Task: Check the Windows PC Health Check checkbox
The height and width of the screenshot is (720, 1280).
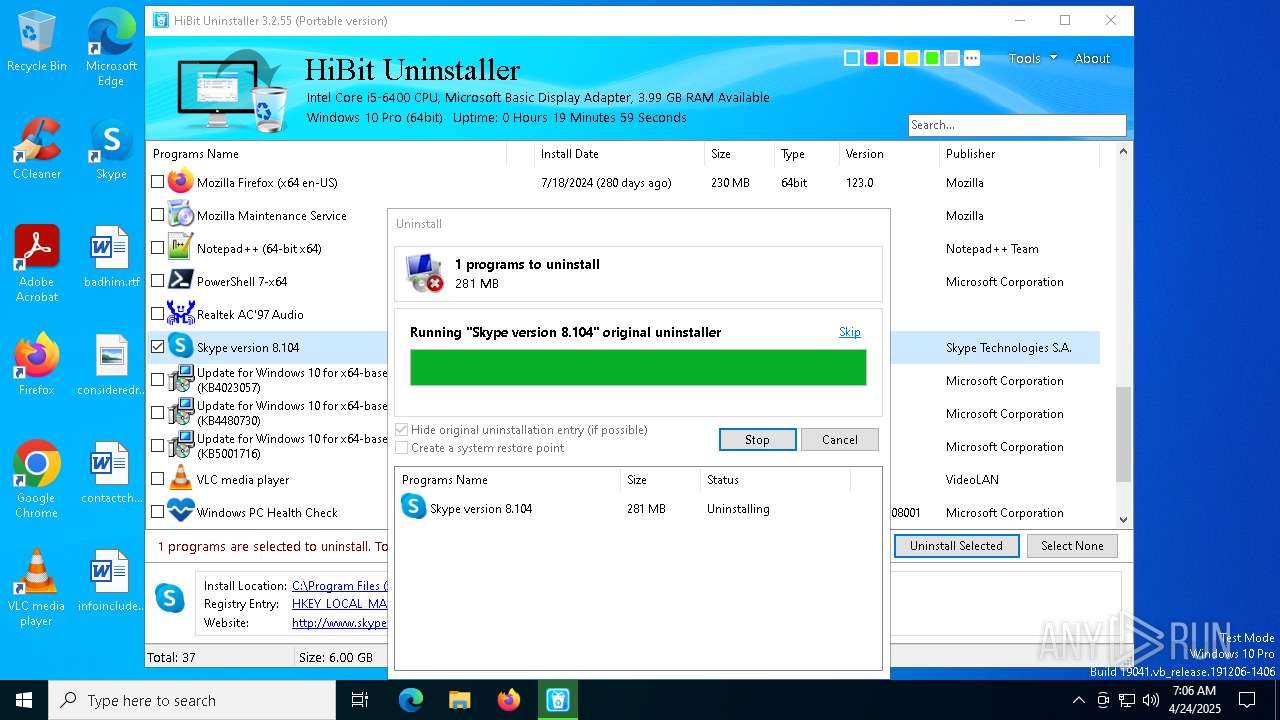Action: tap(157, 512)
